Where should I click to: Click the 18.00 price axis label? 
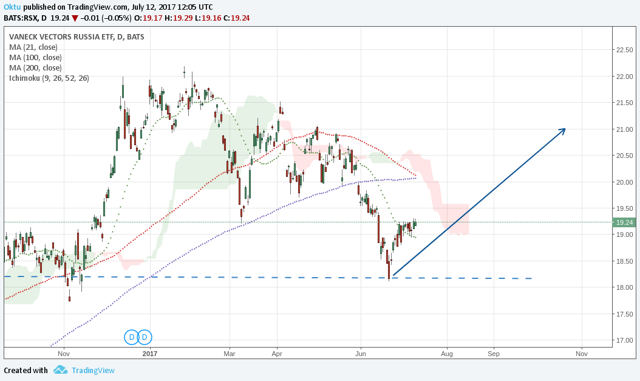tap(624, 287)
